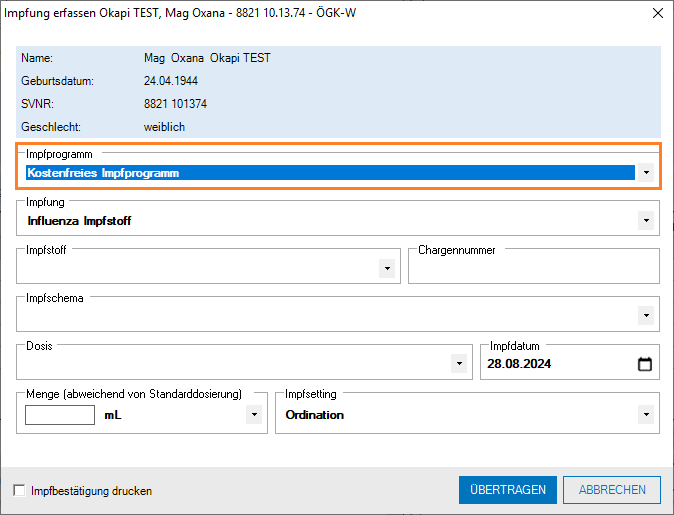The width and height of the screenshot is (674, 515).
Task: Open the mL unit dropdown arrow
Action: coord(254,414)
